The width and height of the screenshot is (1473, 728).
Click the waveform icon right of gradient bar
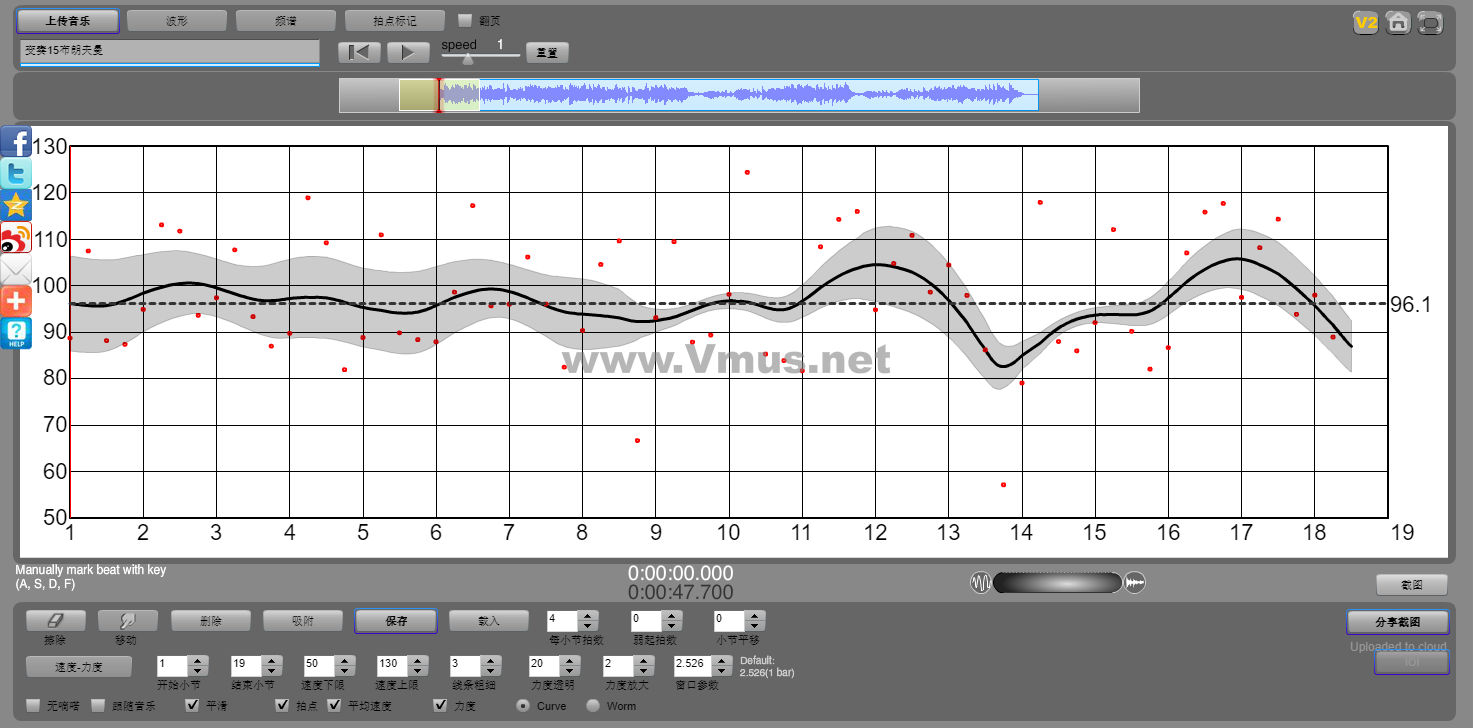(1135, 583)
